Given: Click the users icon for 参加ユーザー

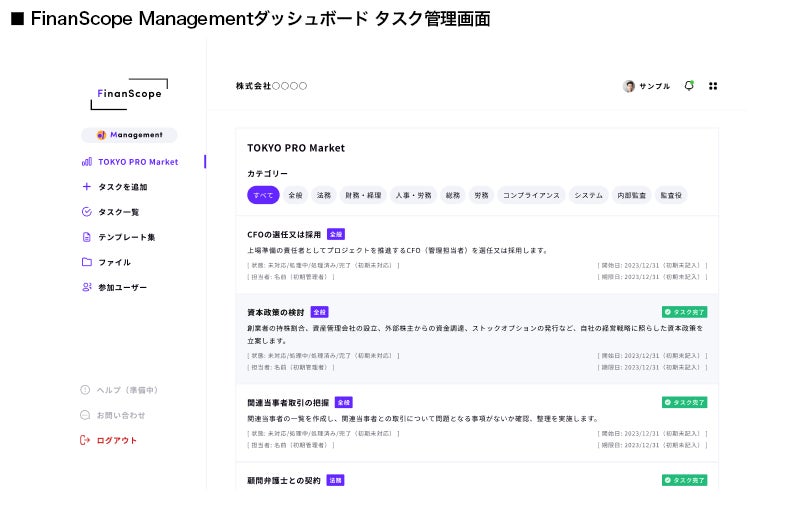Looking at the screenshot, I should [87, 287].
